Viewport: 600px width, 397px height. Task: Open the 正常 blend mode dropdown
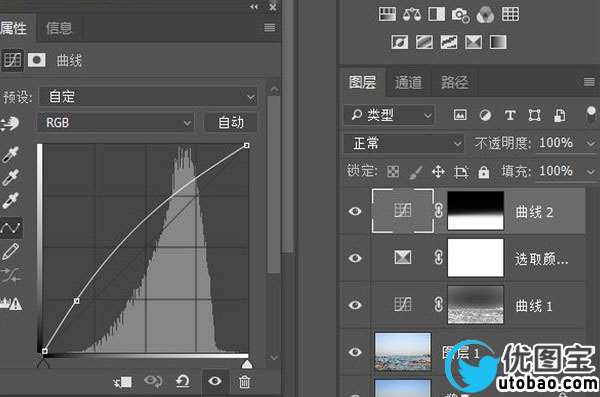click(x=404, y=144)
